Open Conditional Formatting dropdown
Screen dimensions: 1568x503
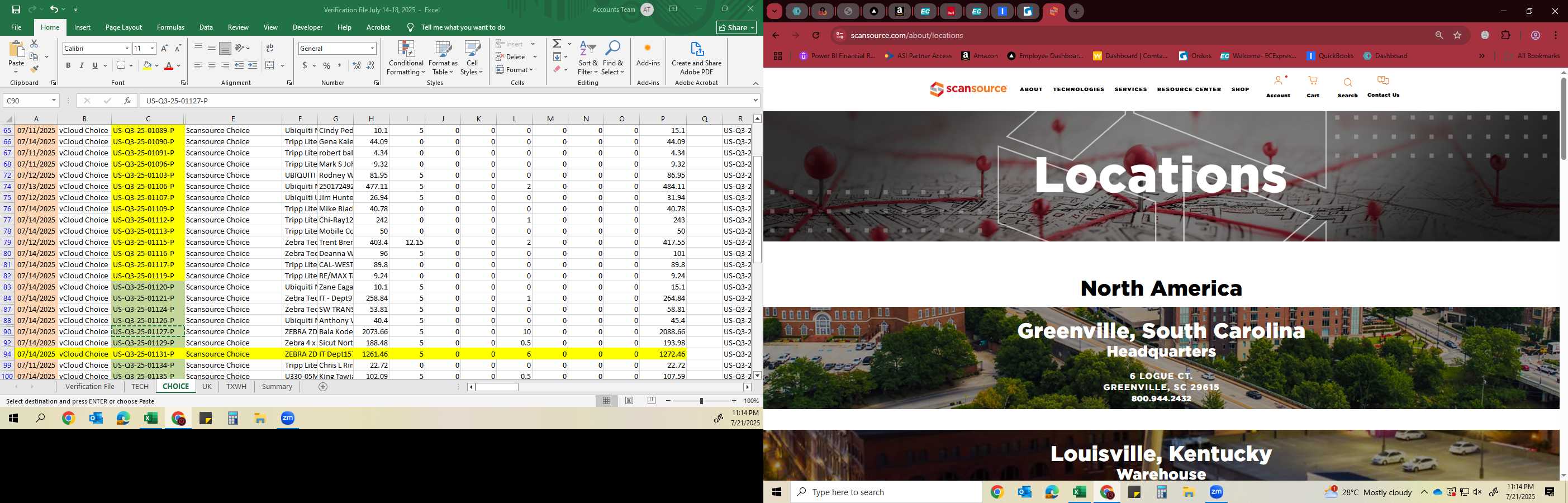pyautogui.click(x=406, y=59)
